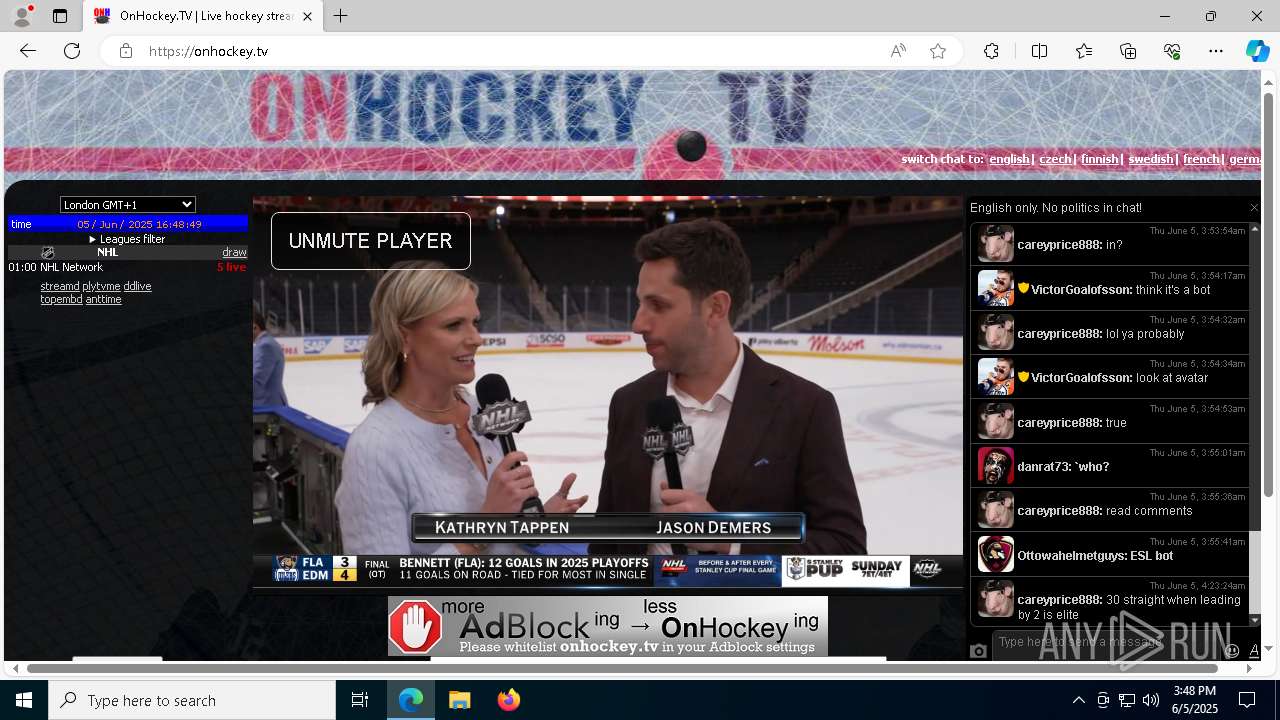Viewport: 1280px width, 720px height.
Task: Refresh the current page
Action: pos(72,51)
